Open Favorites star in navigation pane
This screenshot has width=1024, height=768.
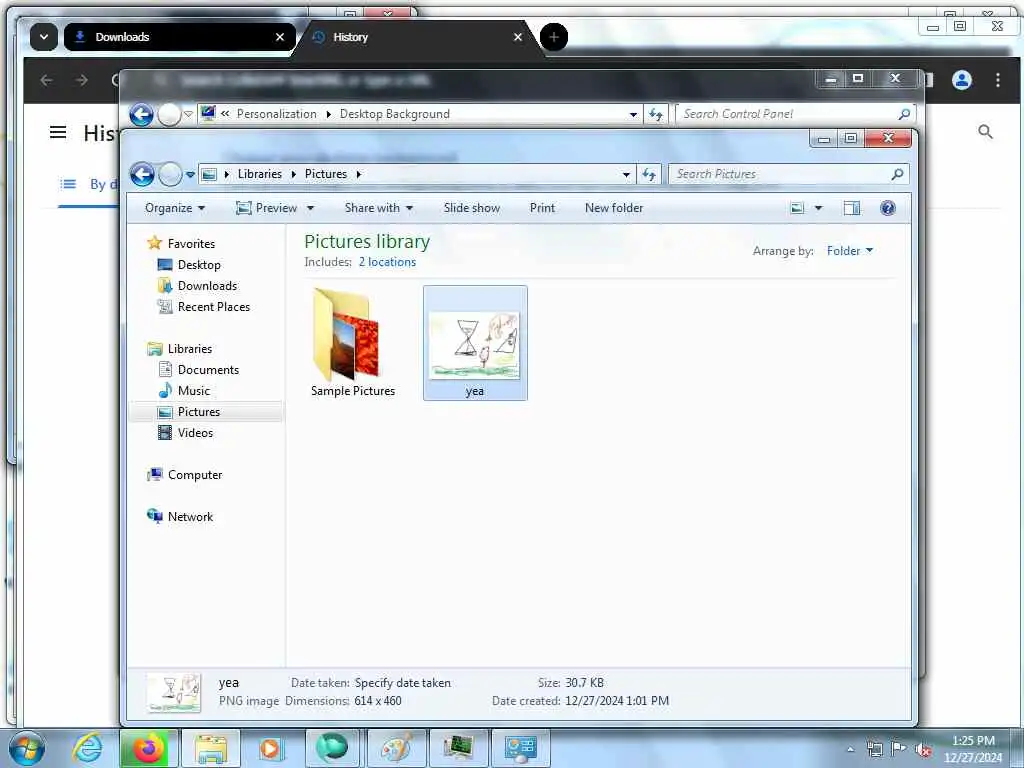154,243
